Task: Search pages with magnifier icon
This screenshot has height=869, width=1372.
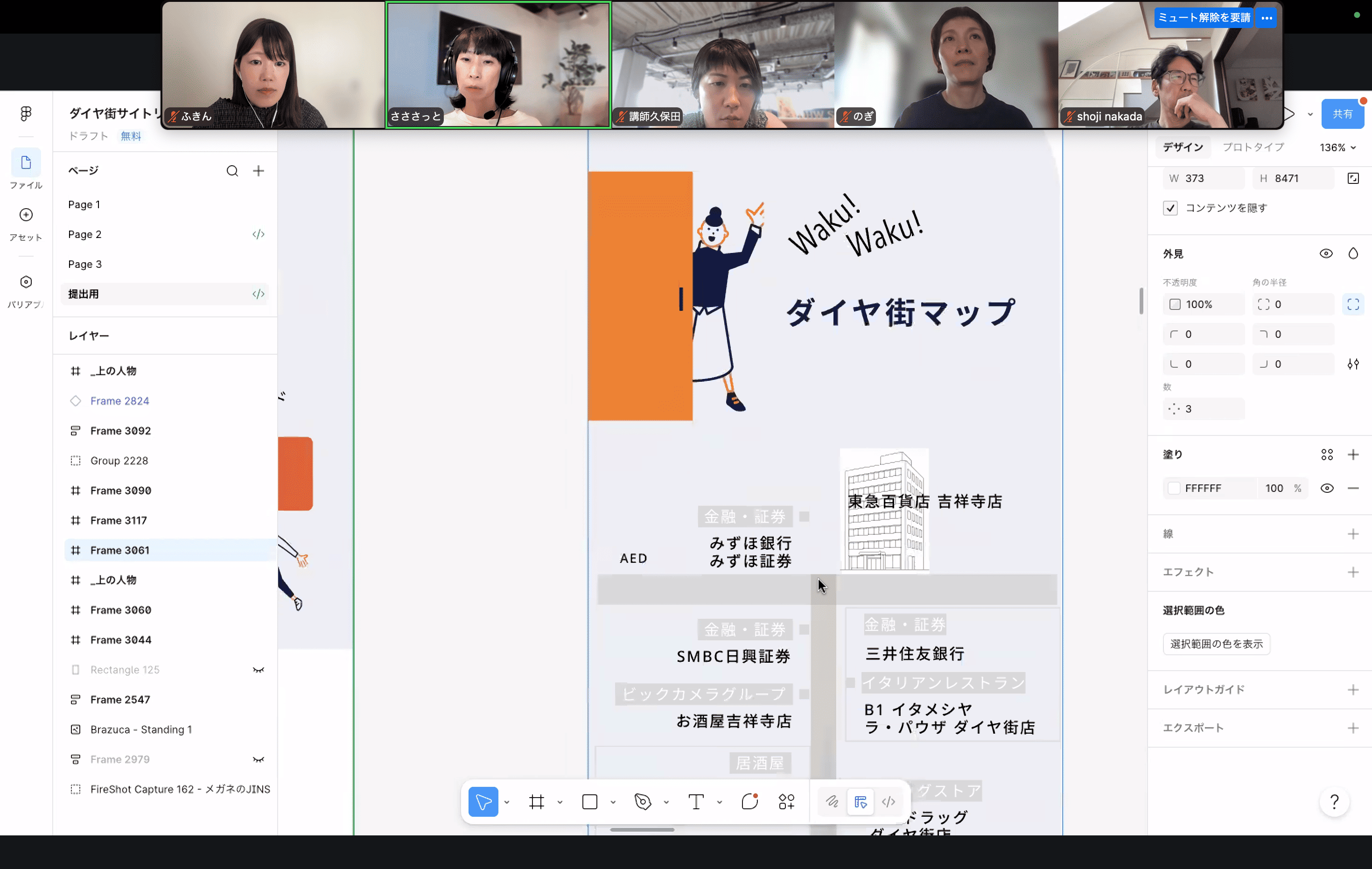Action: [232, 171]
